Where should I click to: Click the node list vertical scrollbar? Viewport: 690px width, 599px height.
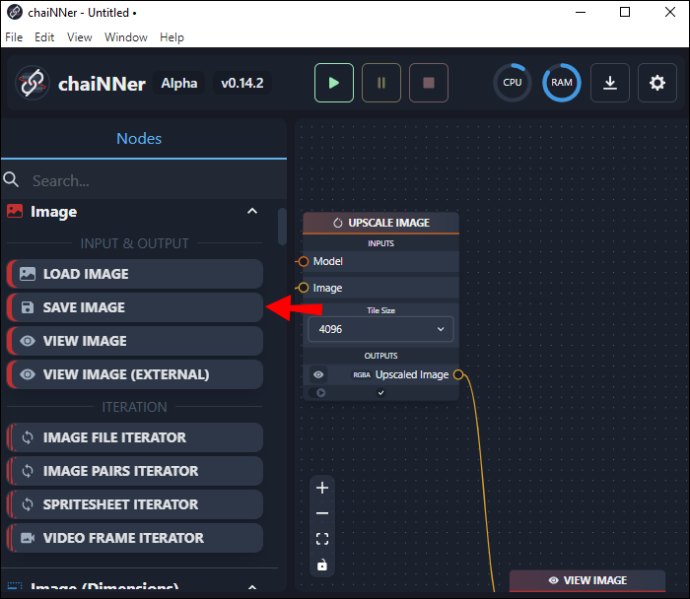pyautogui.click(x=282, y=226)
